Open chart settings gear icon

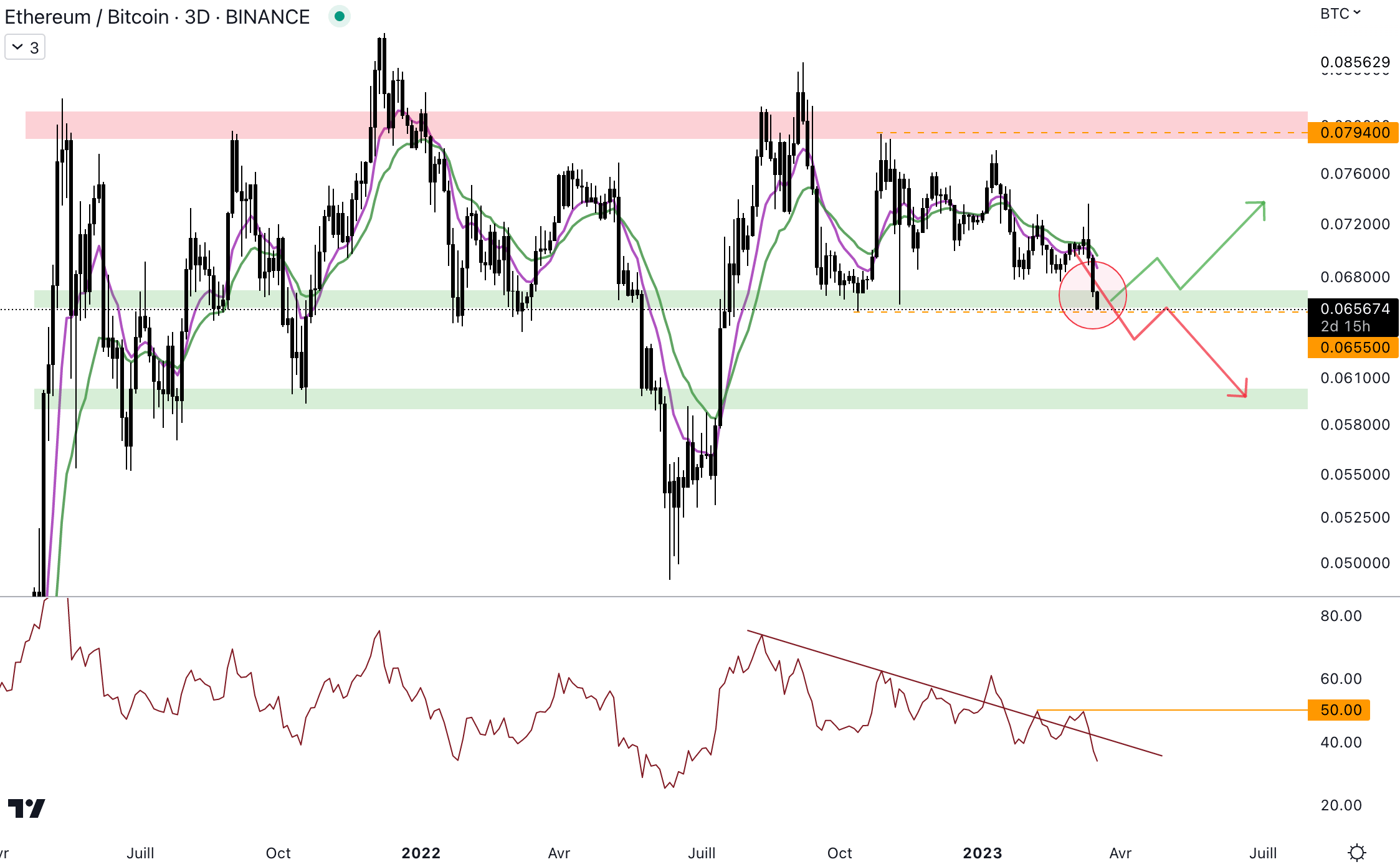click(1356, 852)
